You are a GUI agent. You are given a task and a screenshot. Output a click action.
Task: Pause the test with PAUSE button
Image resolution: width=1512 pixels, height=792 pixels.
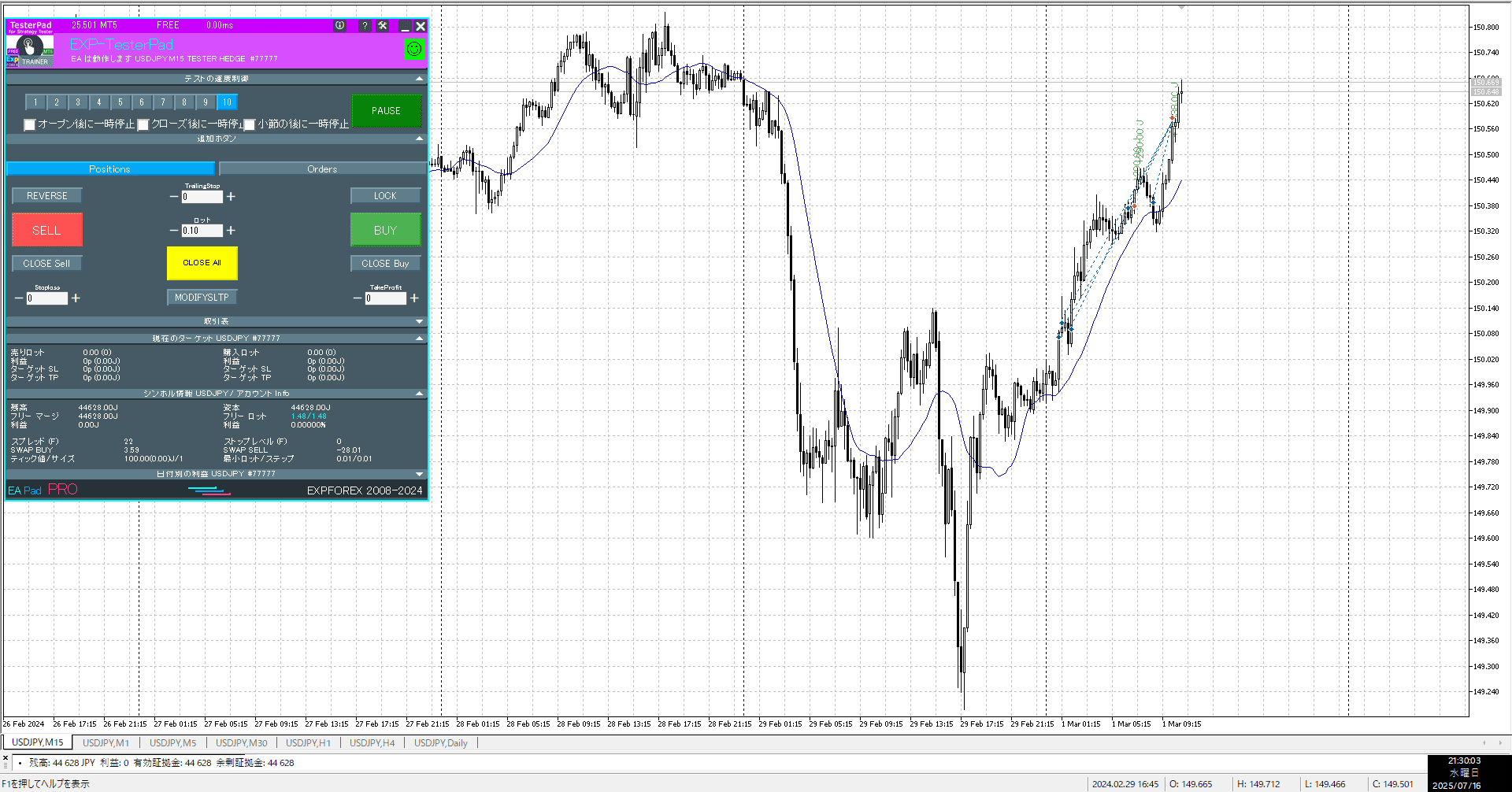386,111
